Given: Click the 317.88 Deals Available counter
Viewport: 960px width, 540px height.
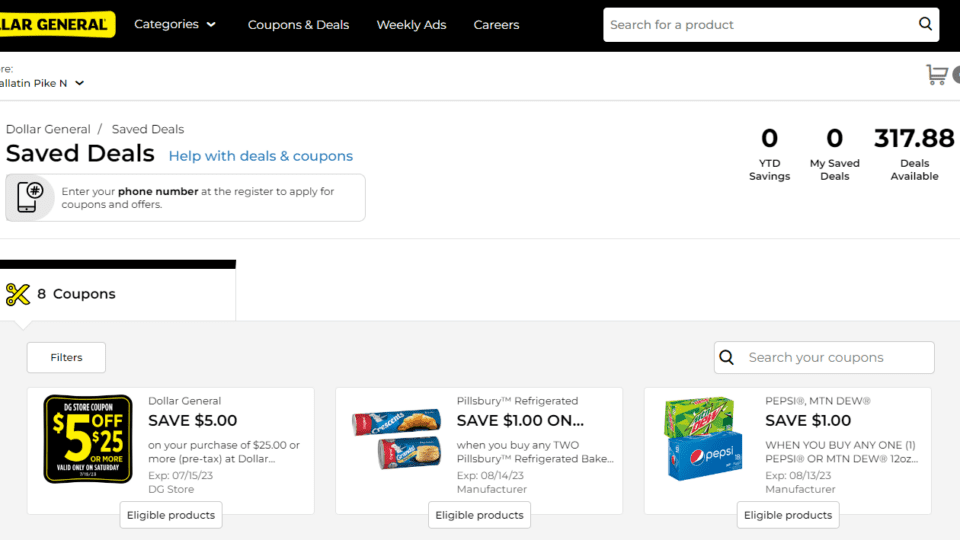Looking at the screenshot, I should [914, 154].
